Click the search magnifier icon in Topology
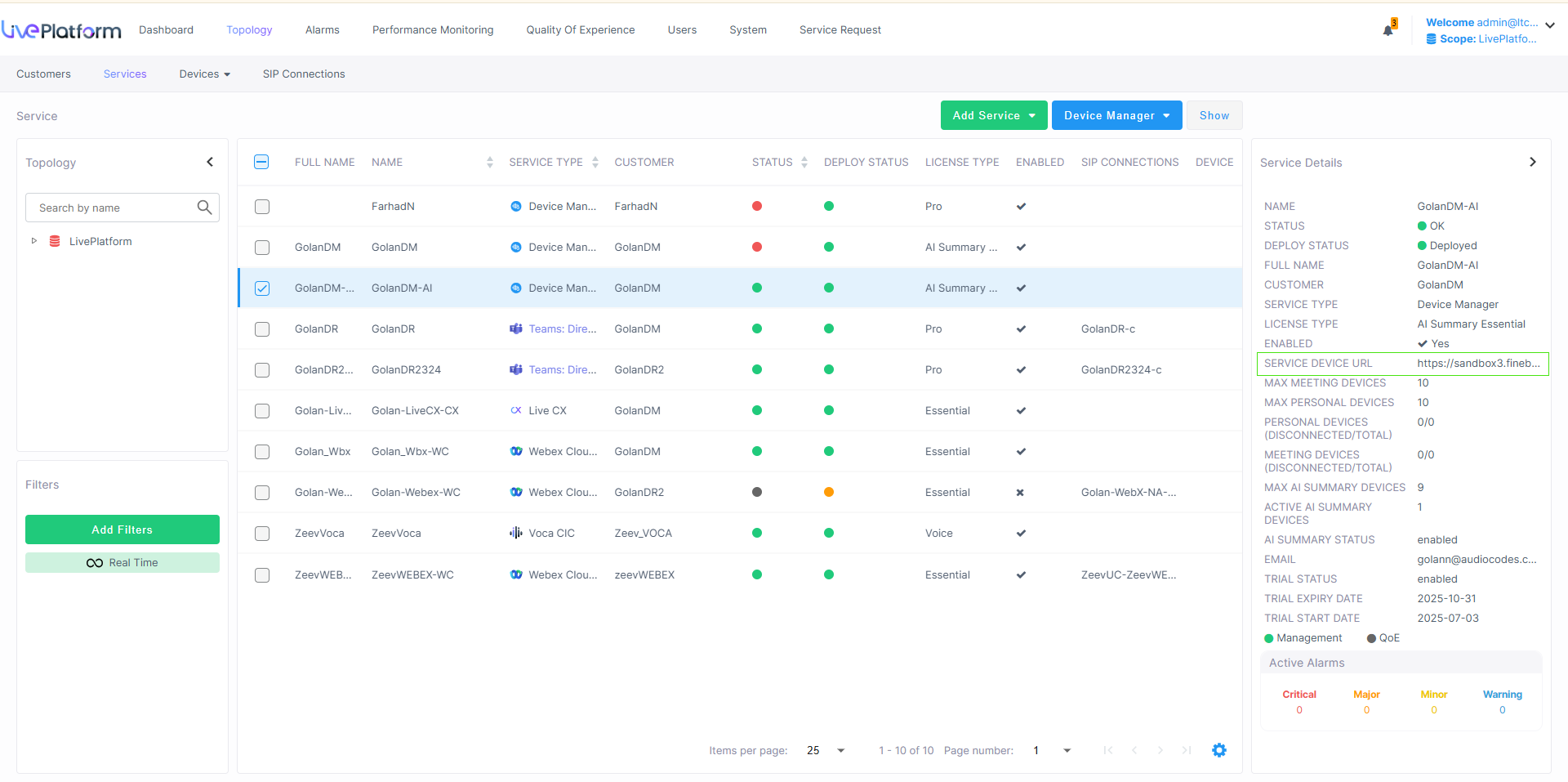 pyautogui.click(x=204, y=208)
